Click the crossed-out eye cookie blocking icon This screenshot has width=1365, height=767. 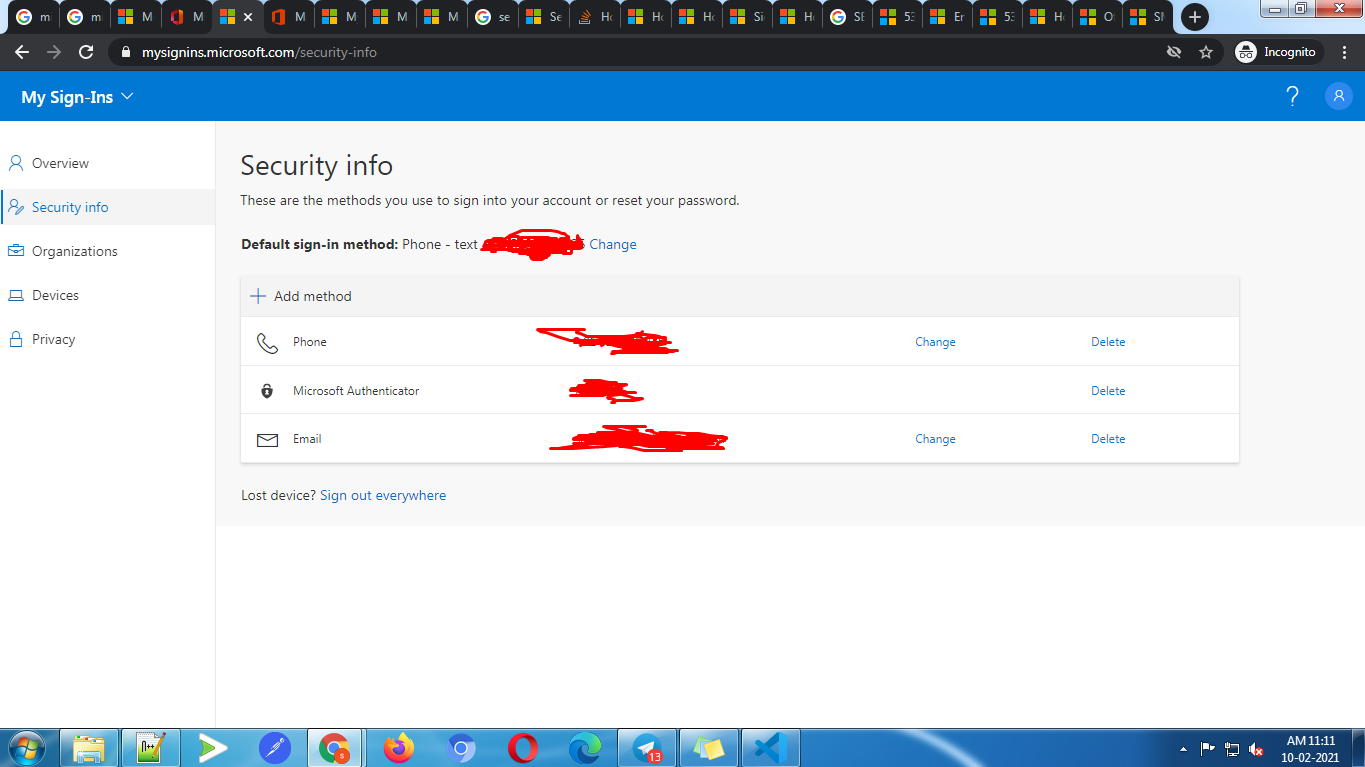1174,52
